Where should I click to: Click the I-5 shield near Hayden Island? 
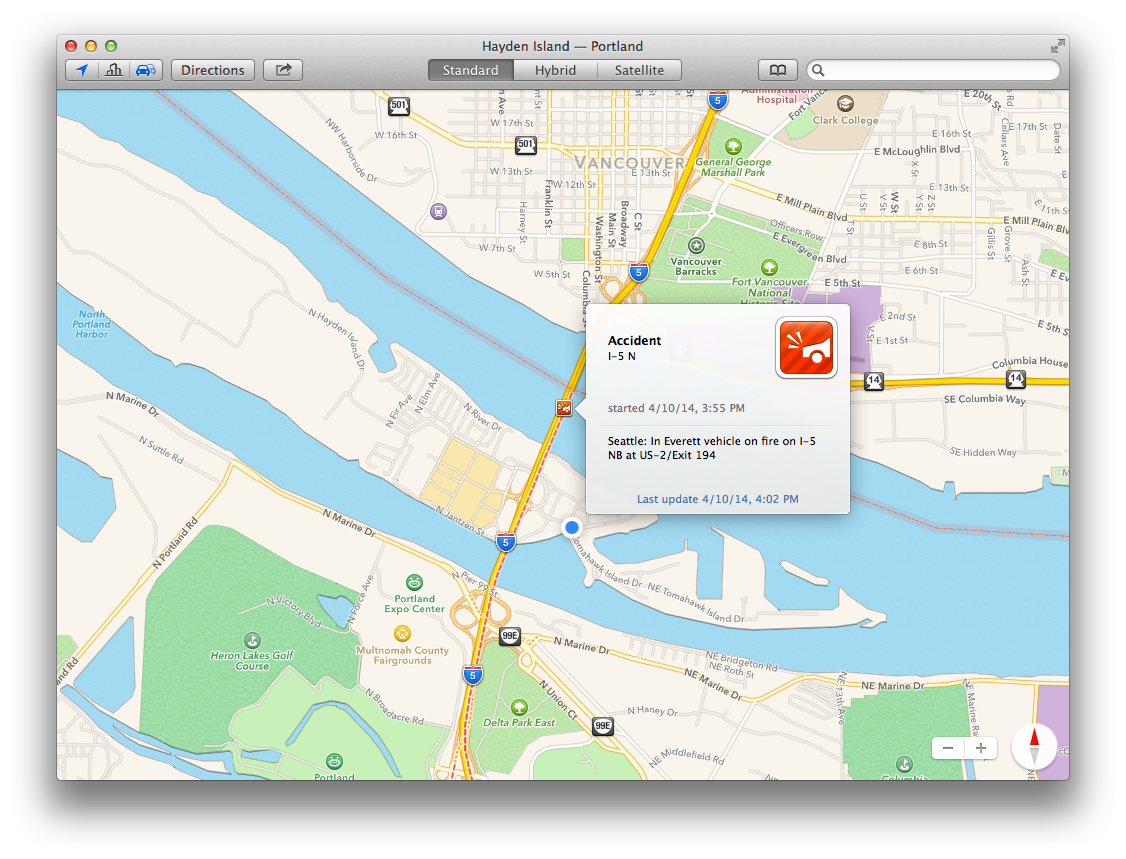(x=506, y=542)
